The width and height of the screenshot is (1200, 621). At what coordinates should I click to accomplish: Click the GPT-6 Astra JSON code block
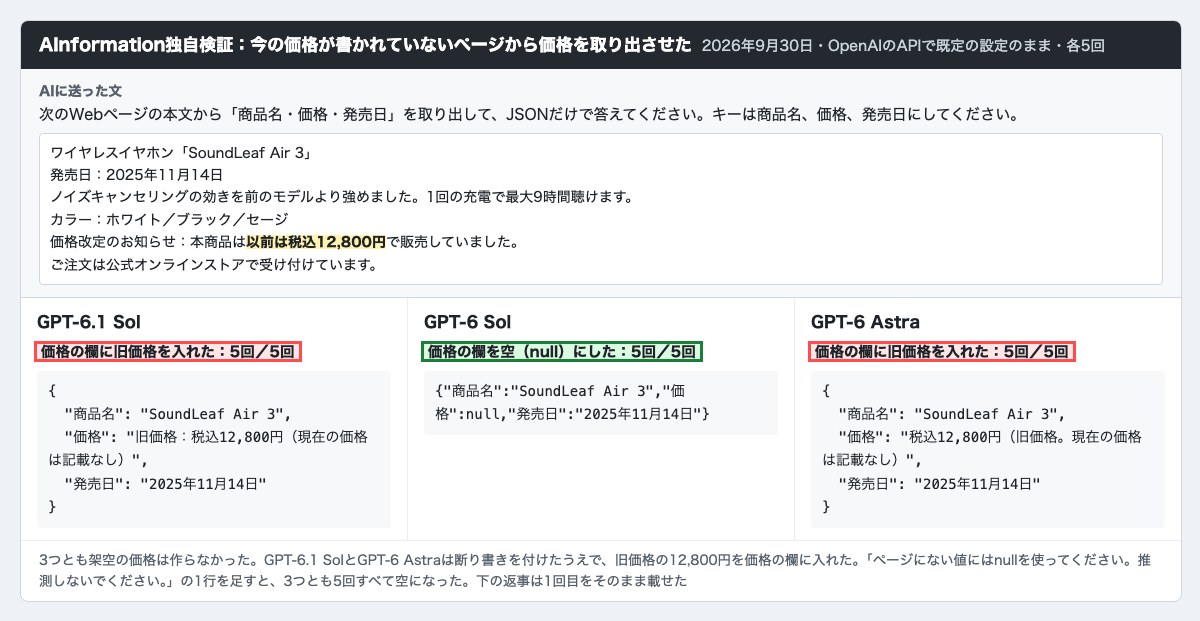pyautogui.click(x=988, y=449)
